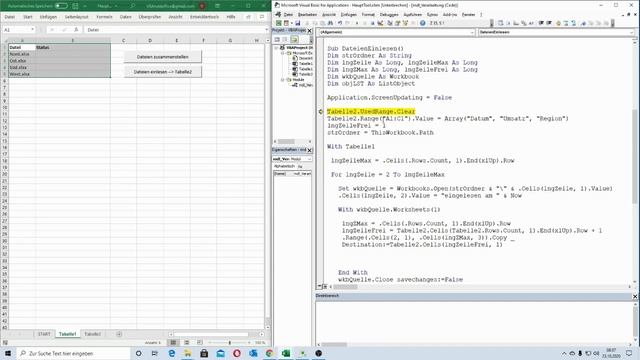Viewport: 640px width, 360px height.
Task: Select column C header in Excel
Action: (123, 40)
